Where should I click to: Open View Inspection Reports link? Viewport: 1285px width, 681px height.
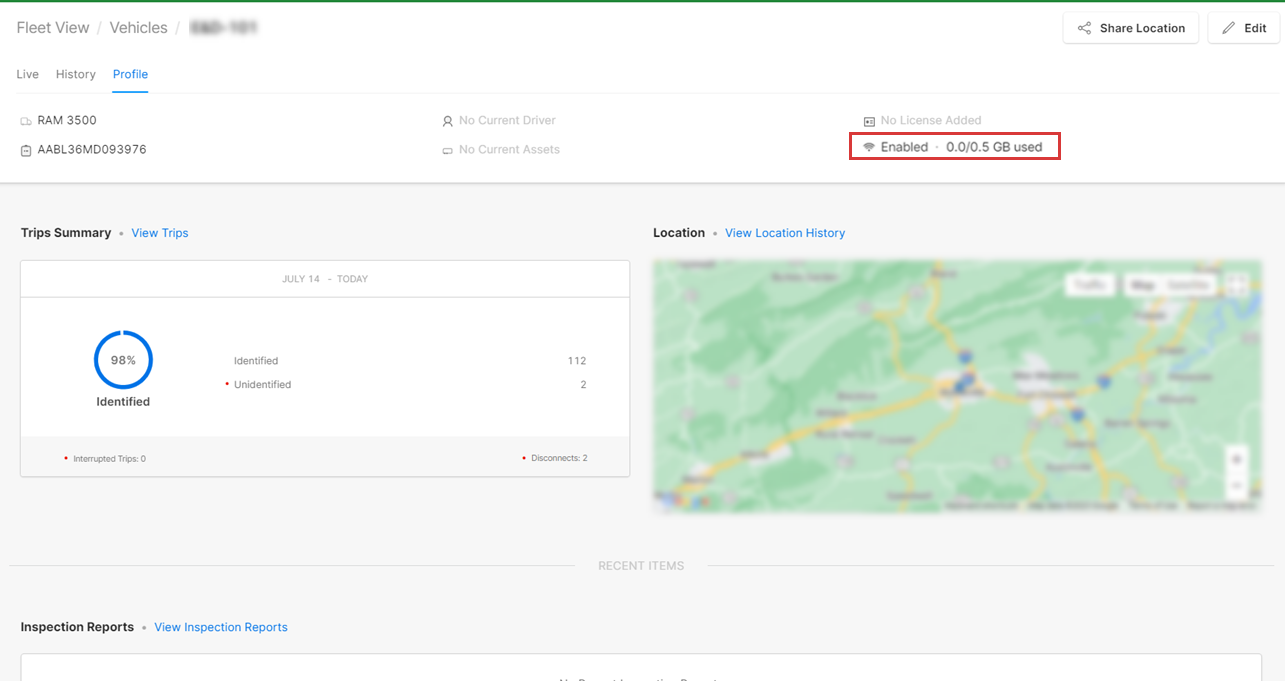coord(221,627)
